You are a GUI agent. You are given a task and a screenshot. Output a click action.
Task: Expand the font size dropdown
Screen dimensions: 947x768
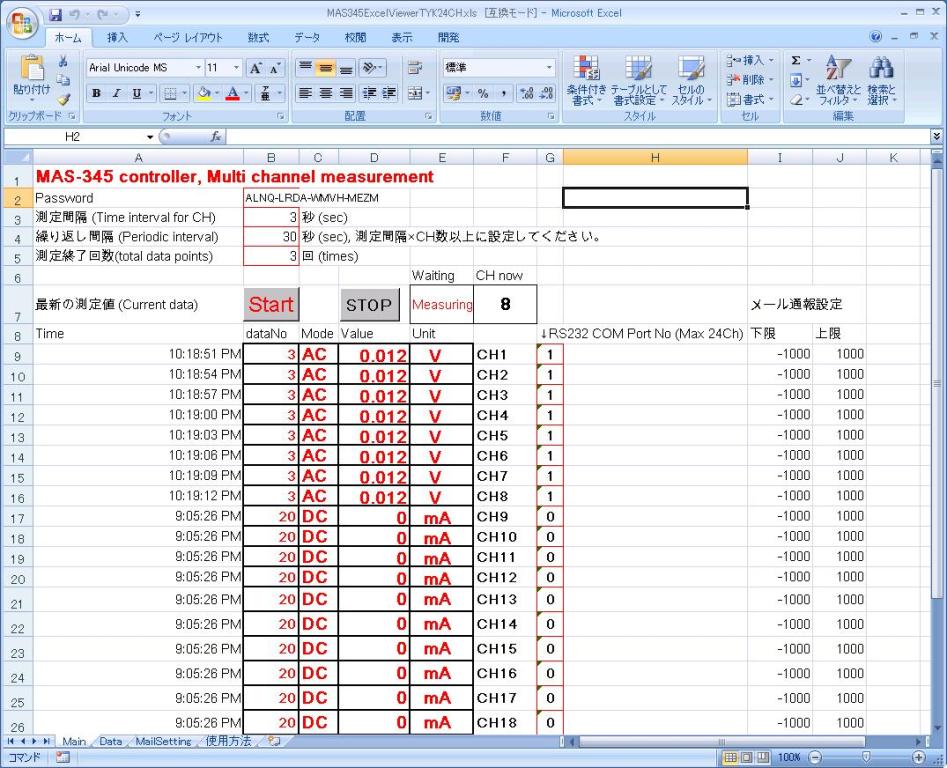(236, 68)
